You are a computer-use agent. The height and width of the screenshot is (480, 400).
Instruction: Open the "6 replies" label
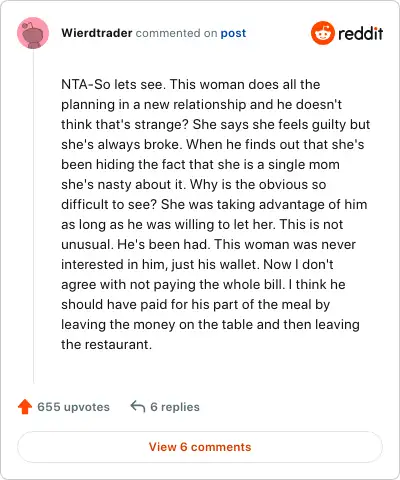coord(175,407)
